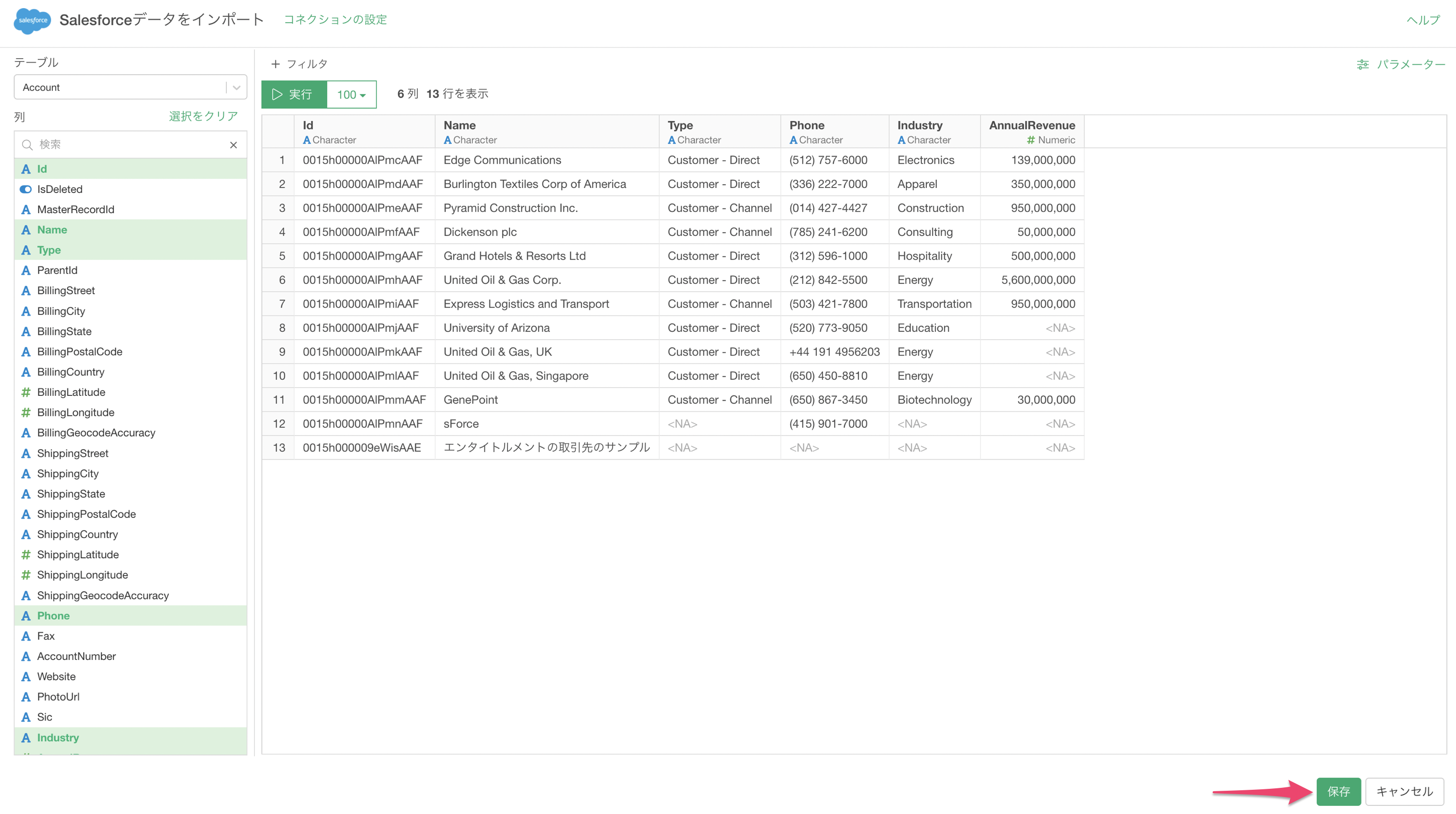This screenshot has height=814, width=1456.
Task: Click the Industry column header in table
Action: tap(934, 132)
